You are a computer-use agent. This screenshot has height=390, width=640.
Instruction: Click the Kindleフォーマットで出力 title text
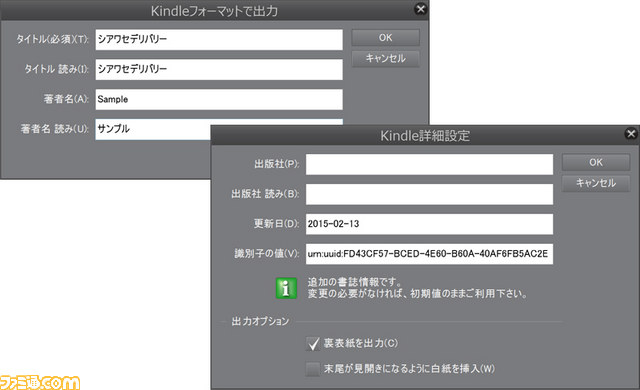[214, 11]
